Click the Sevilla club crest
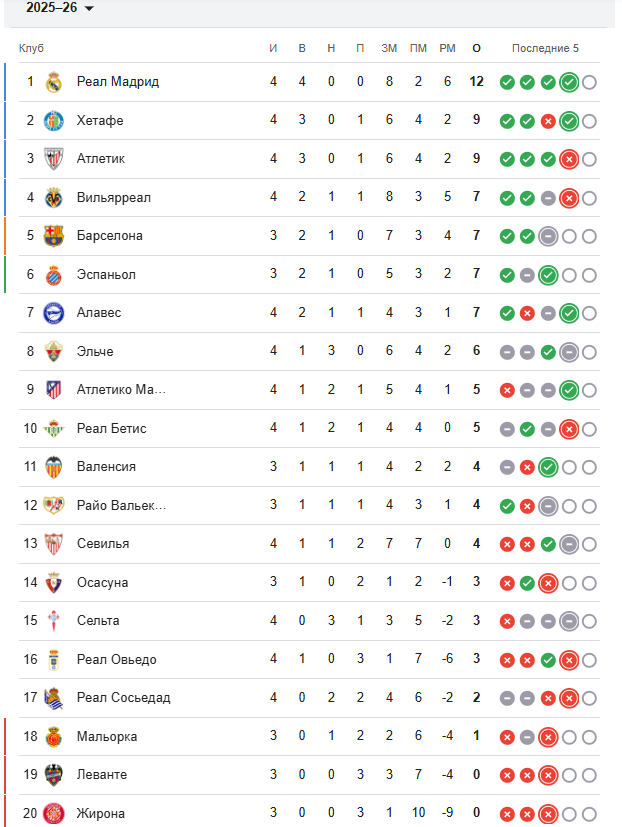Image resolution: width=622 pixels, height=827 pixels. [54, 544]
